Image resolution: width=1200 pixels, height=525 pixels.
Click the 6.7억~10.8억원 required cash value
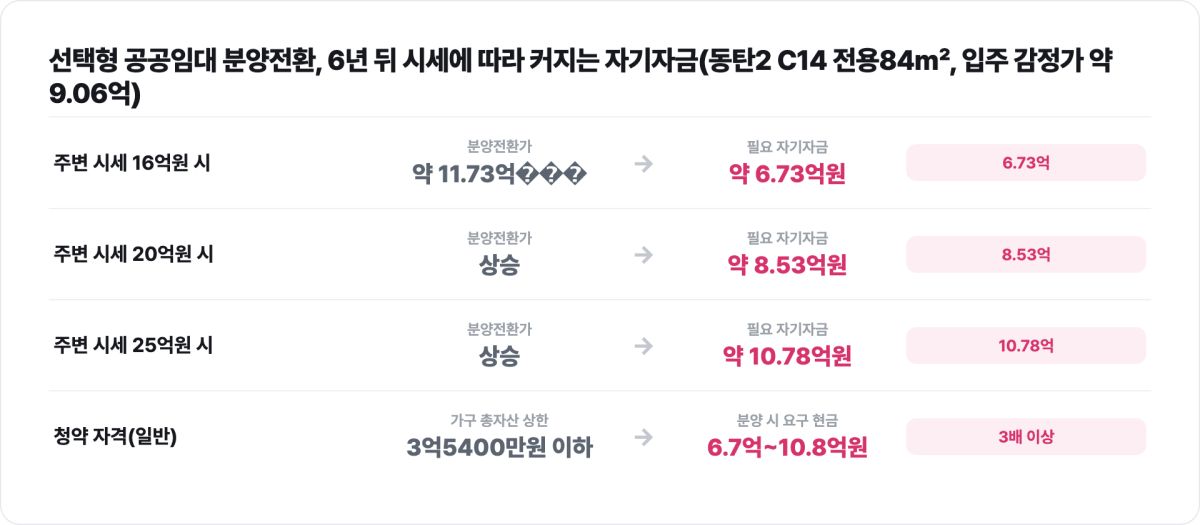(x=787, y=448)
